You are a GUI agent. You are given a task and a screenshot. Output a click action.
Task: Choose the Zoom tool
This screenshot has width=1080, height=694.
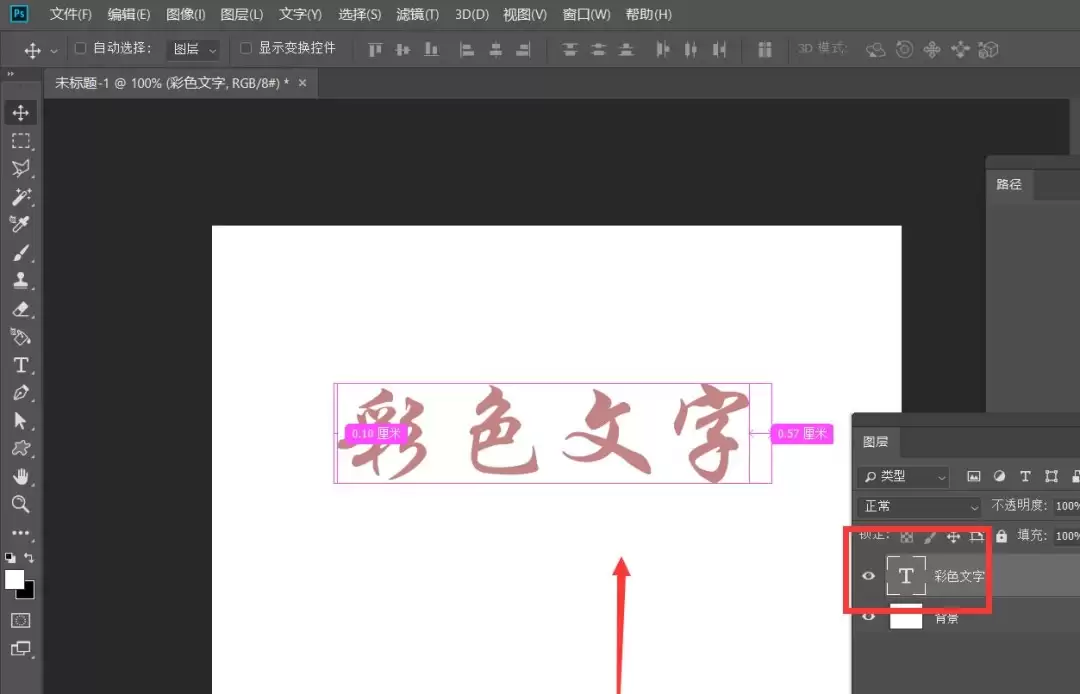tap(21, 504)
